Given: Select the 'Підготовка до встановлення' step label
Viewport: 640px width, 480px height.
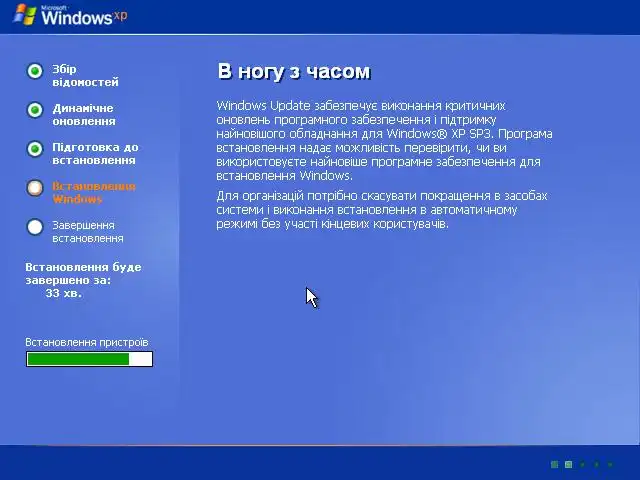Looking at the screenshot, I should [x=95, y=153].
